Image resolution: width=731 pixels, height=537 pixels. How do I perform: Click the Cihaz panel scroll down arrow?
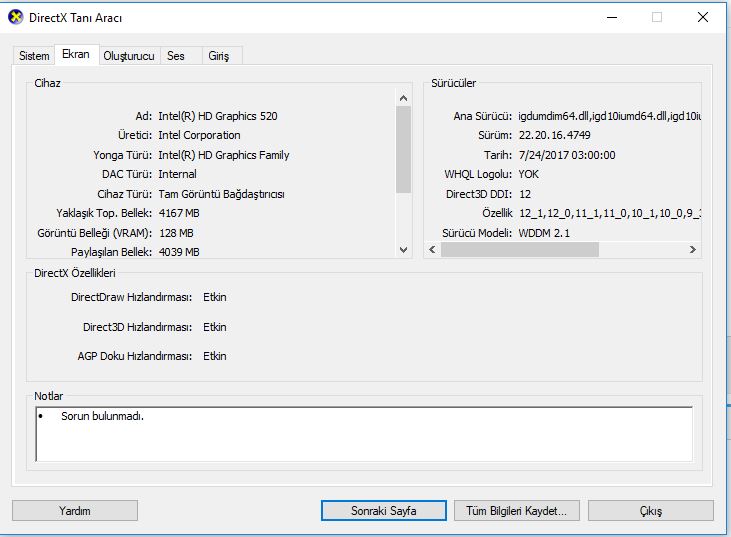(404, 250)
